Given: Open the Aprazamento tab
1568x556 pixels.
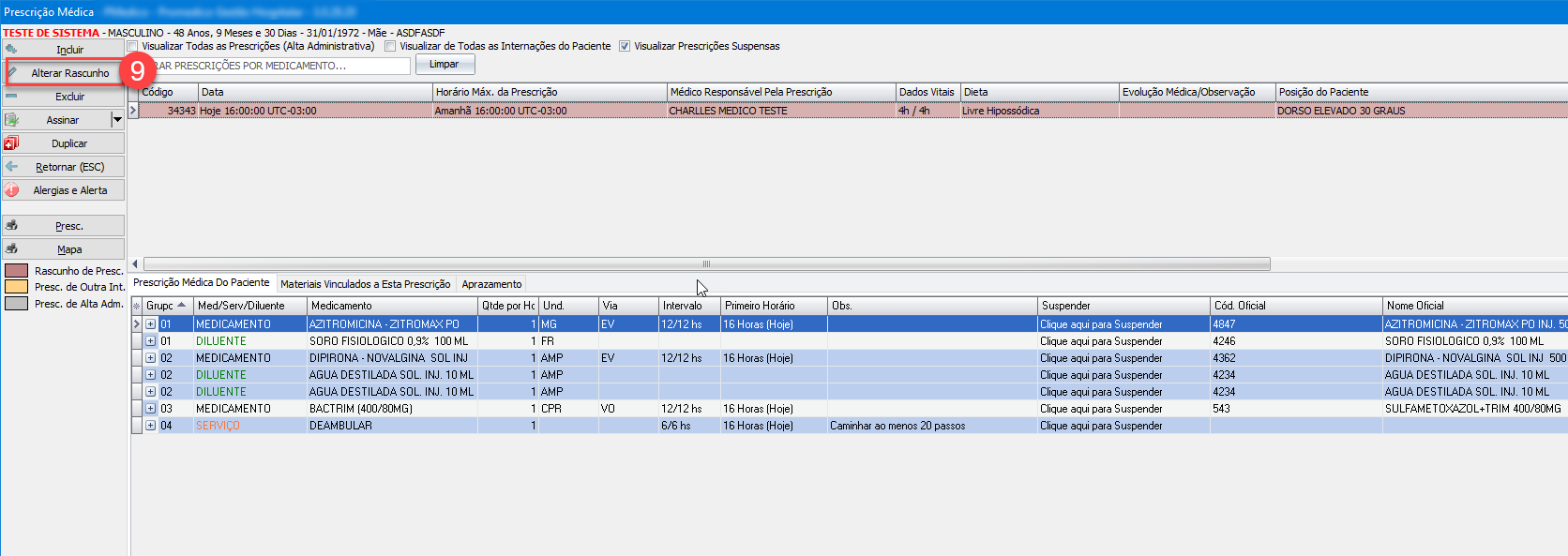Looking at the screenshot, I should coord(491,284).
